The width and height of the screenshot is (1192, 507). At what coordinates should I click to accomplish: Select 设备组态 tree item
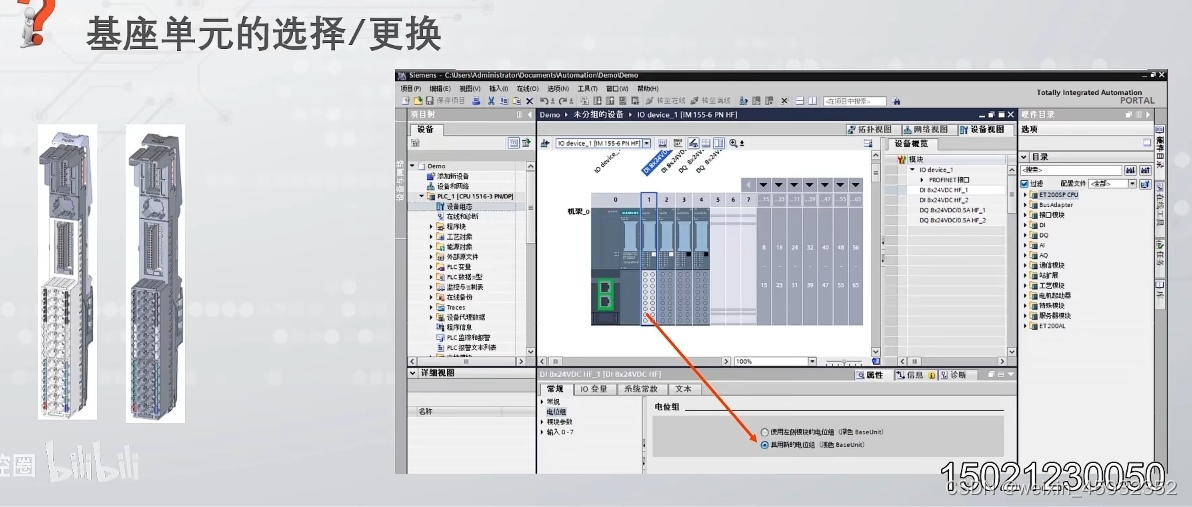point(459,206)
